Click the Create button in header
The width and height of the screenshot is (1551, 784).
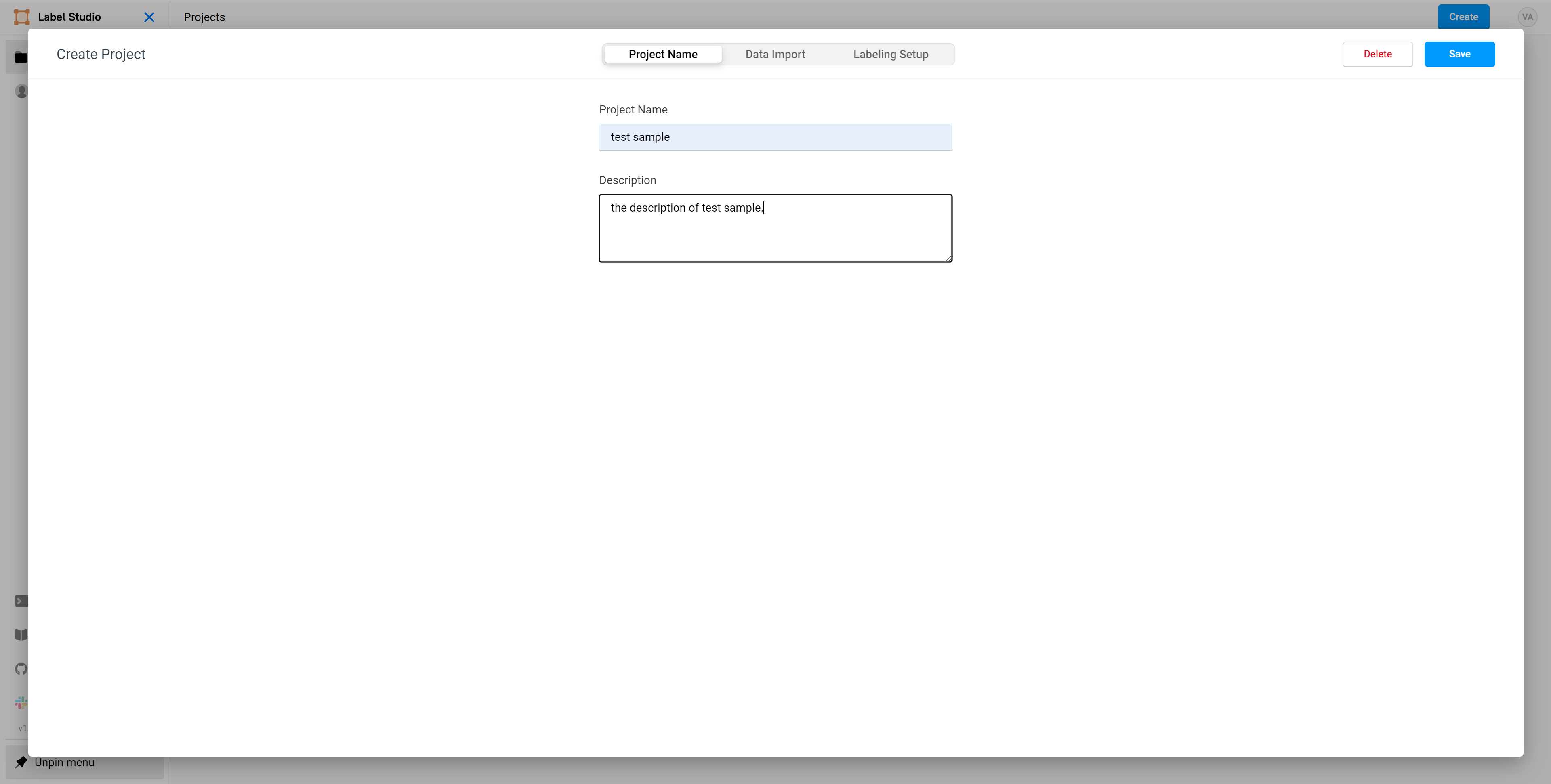coord(1463,17)
